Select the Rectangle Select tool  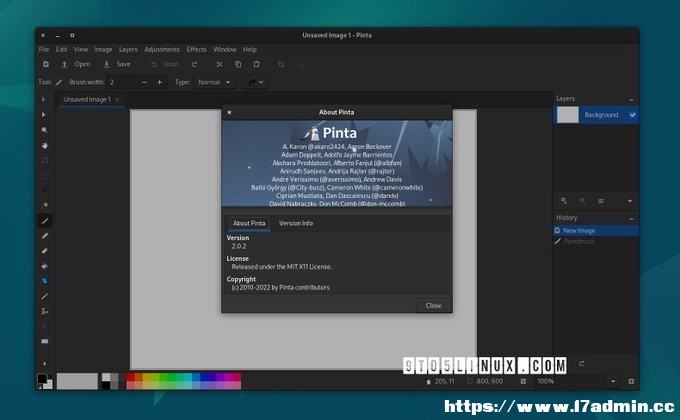coord(44,161)
